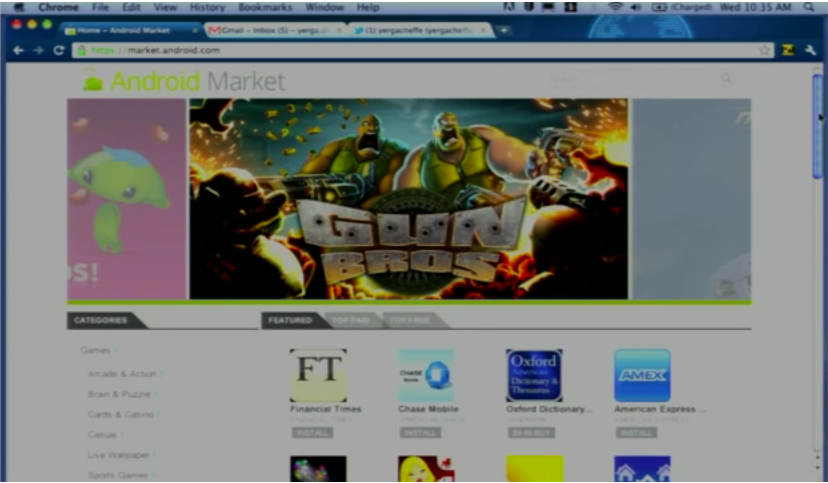Viewport: 828px width, 483px height.
Task: Open the Arcade & Action category
Action: pyautogui.click(x=122, y=374)
